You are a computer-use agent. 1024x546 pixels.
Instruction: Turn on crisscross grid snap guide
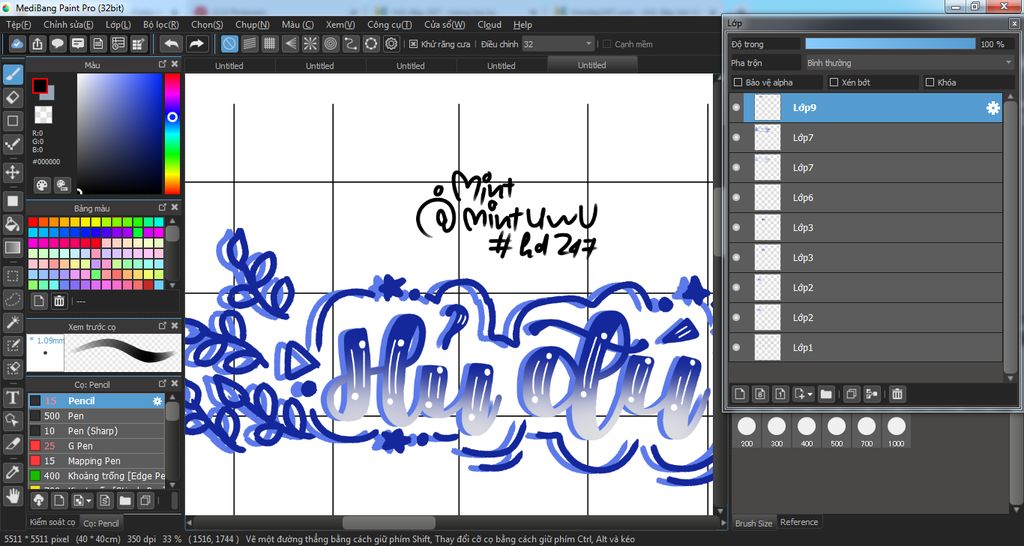[270, 44]
